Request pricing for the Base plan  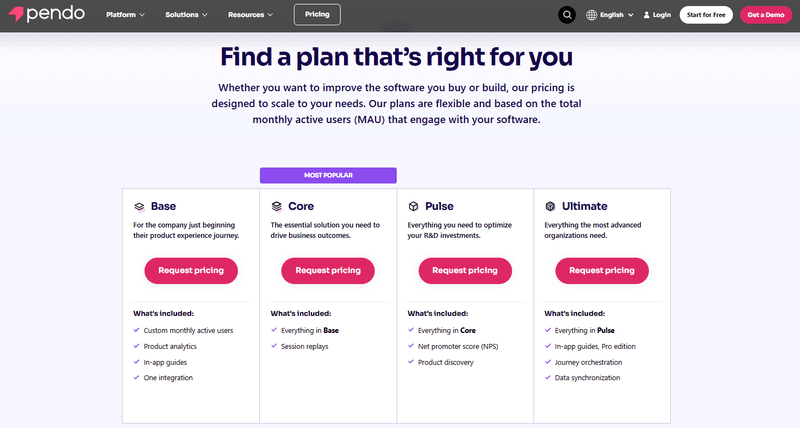coord(191,270)
